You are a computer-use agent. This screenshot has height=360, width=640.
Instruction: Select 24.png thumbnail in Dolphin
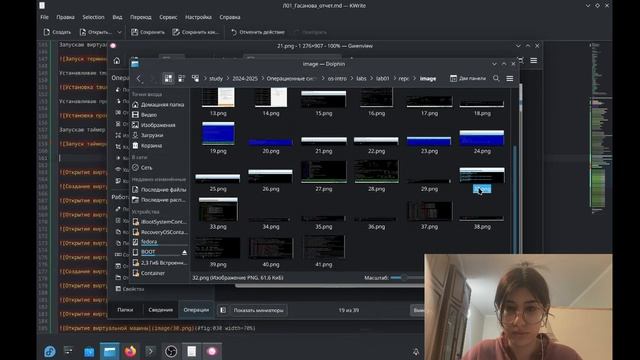(482, 138)
